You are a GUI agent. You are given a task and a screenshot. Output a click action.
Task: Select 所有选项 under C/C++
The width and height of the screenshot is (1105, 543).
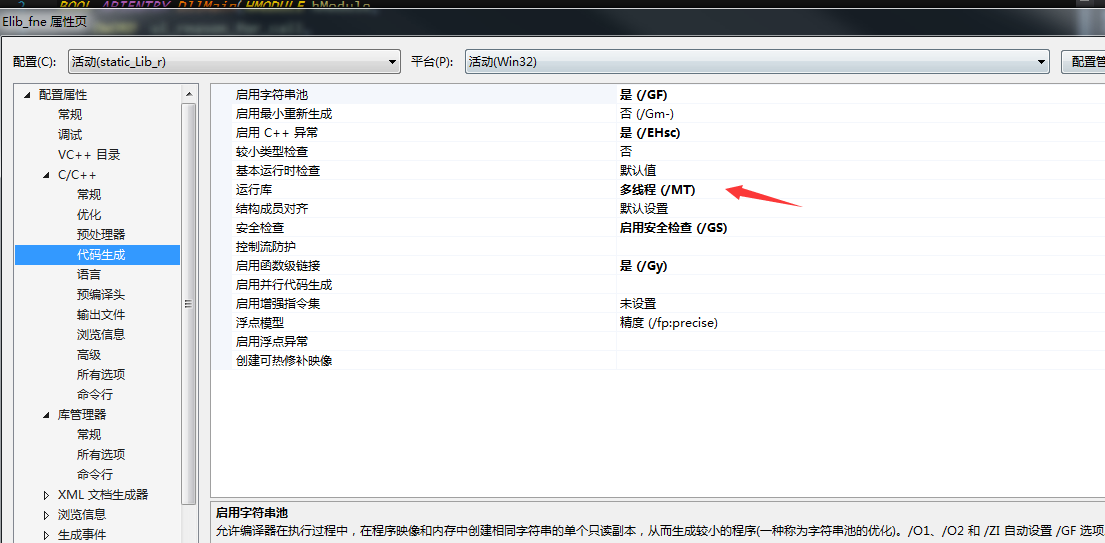click(101, 375)
